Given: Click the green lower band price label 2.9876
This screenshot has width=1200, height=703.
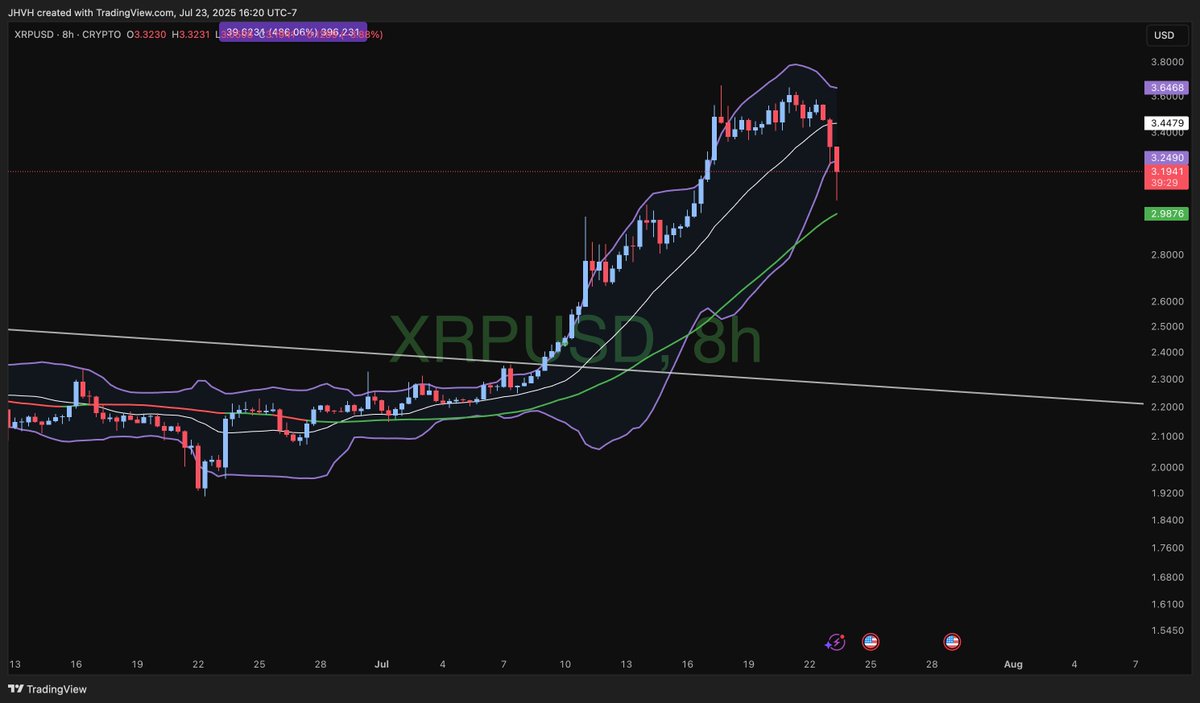Looking at the screenshot, I should point(1166,213).
